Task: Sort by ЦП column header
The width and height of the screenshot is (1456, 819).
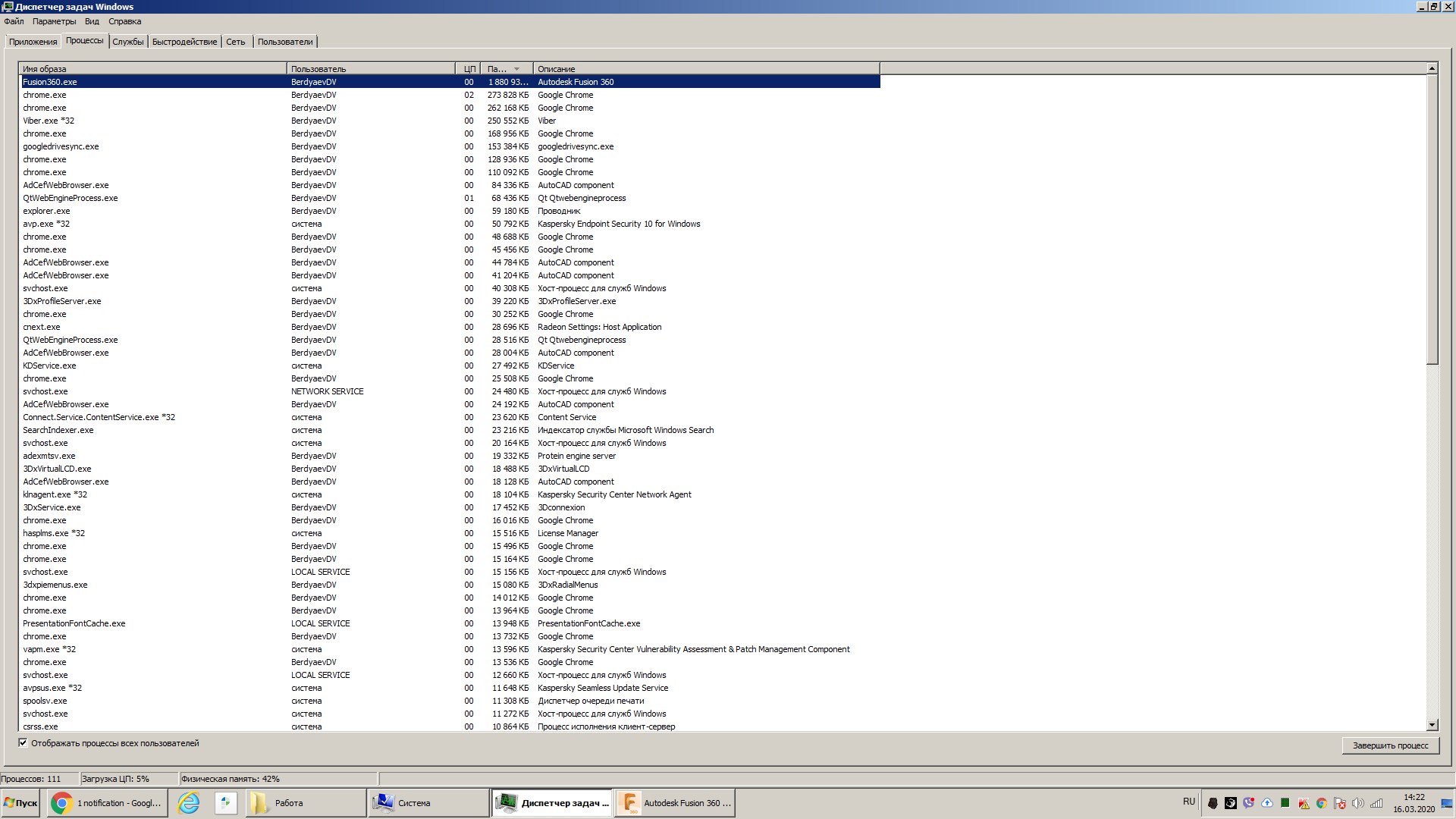Action: point(469,68)
